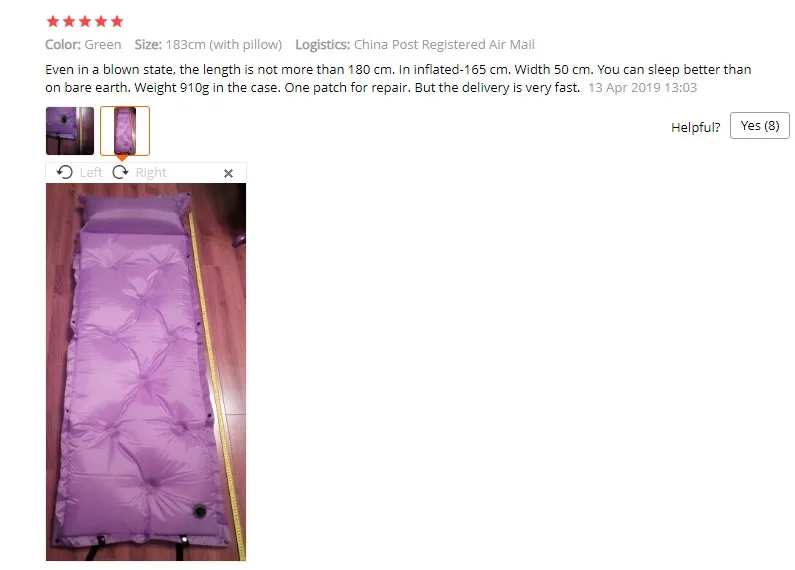Click the Color Green label
This screenshot has width=795, height=570.
[83, 45]
